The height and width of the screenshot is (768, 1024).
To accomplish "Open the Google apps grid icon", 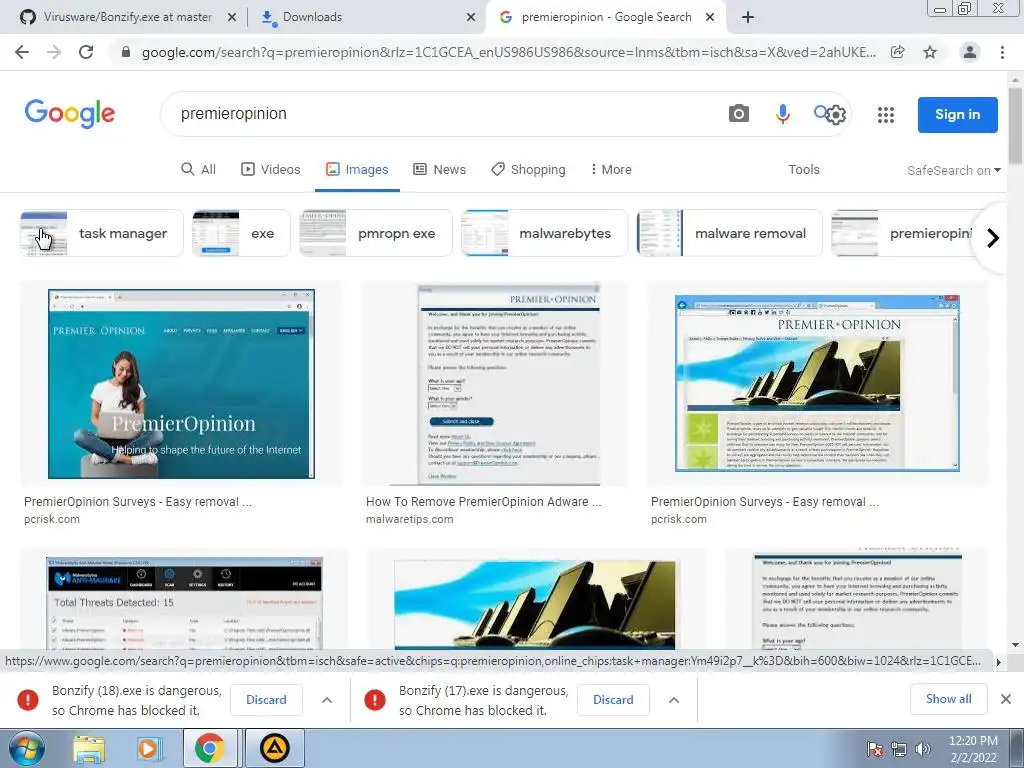I will click(x=886, y=115).
